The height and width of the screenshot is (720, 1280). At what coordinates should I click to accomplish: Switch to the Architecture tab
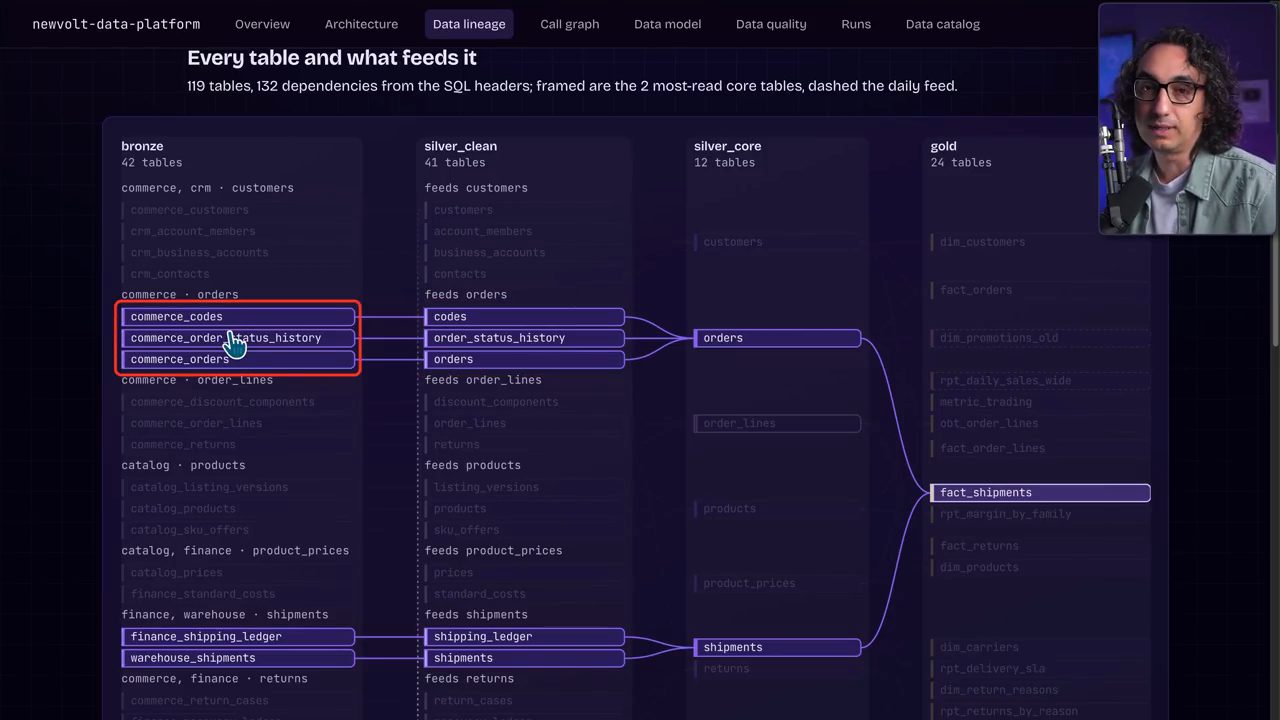click(x=361, y=24)
